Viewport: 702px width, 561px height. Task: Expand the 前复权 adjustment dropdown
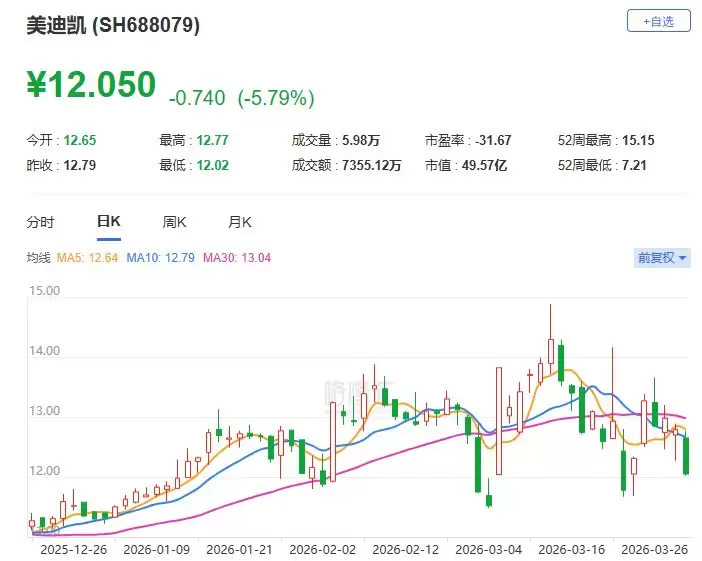click(x=662, y=258)
